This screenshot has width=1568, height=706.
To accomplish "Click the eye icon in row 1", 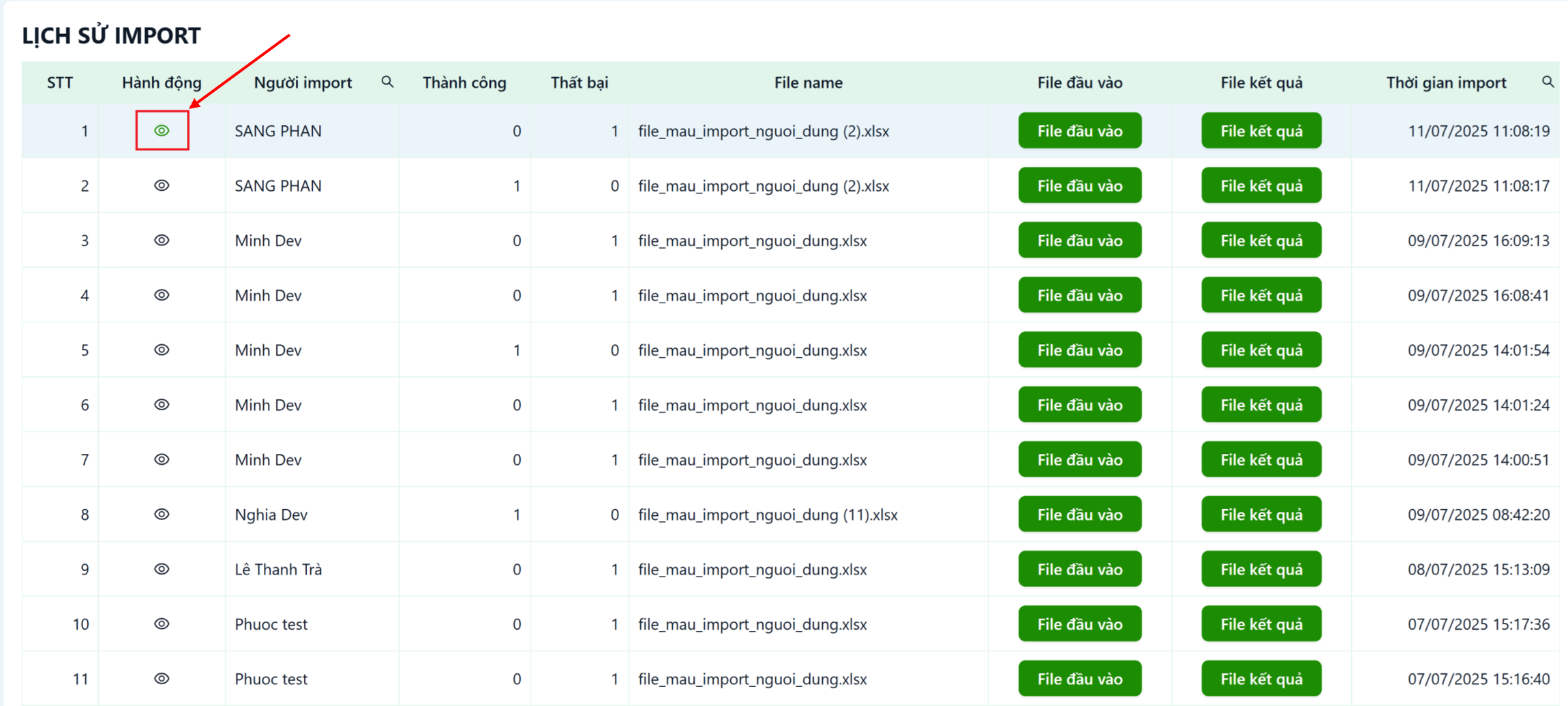I will tap(162, 131).
